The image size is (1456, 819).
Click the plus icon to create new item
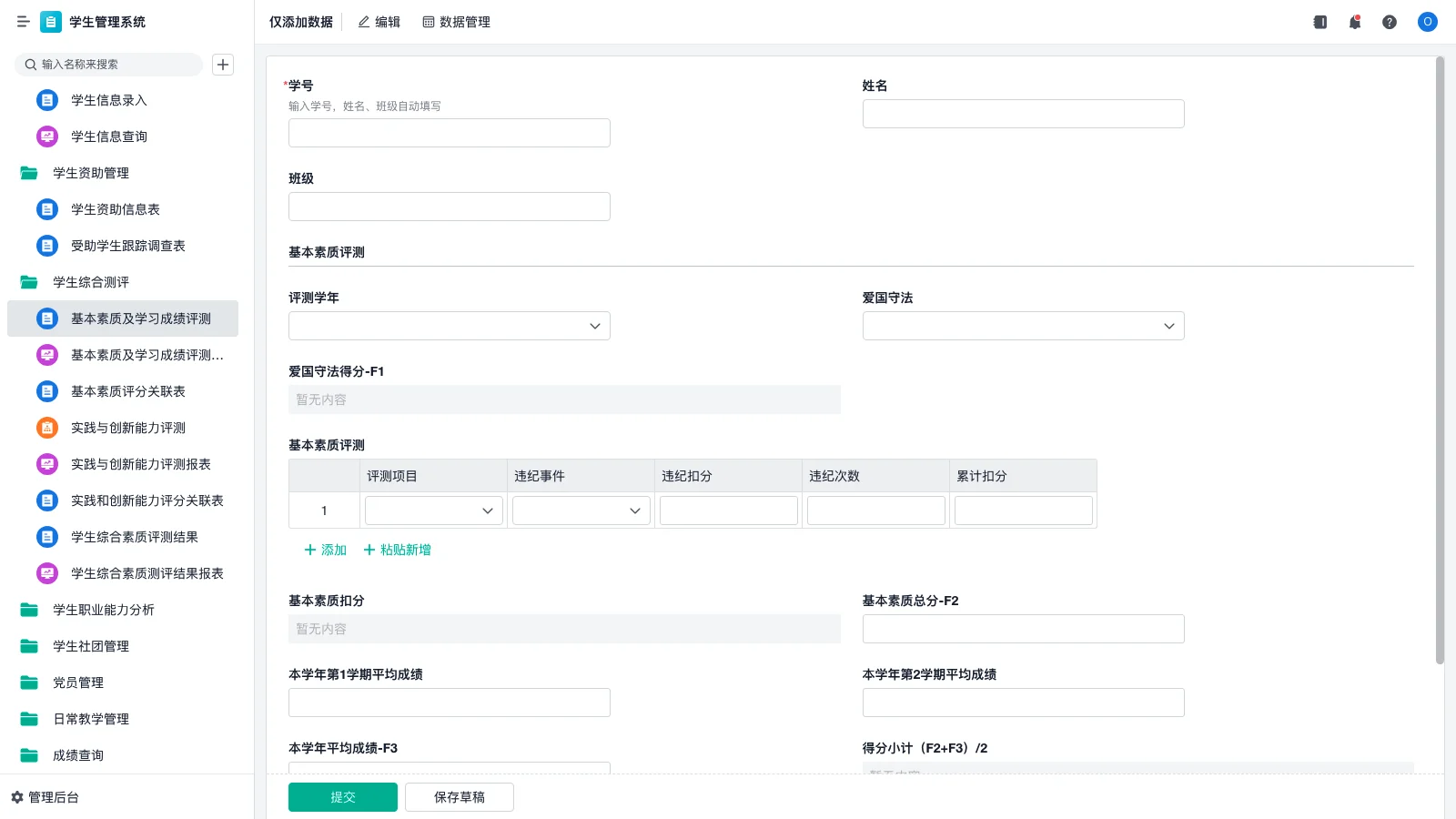(x=222, y=64)
